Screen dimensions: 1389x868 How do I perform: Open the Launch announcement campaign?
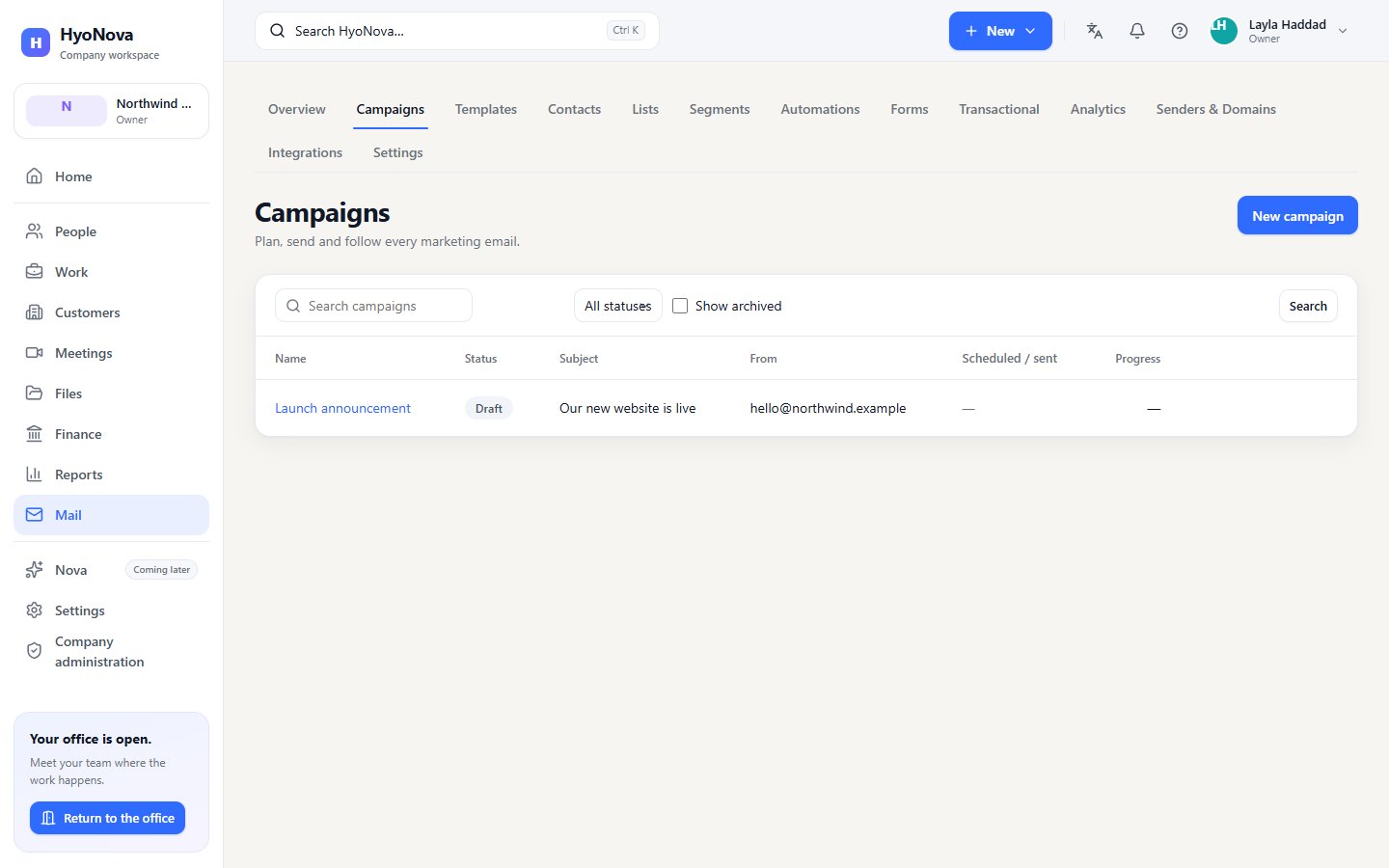(x=342, y=408)
